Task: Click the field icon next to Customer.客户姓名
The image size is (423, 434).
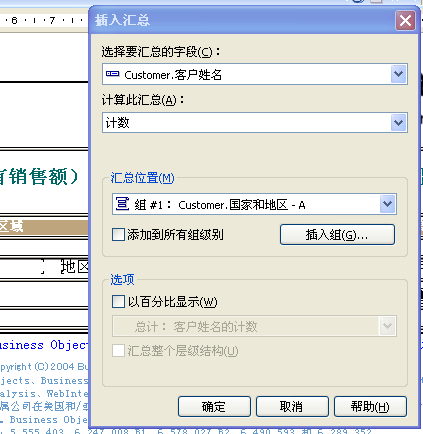Action: (112, 74)
